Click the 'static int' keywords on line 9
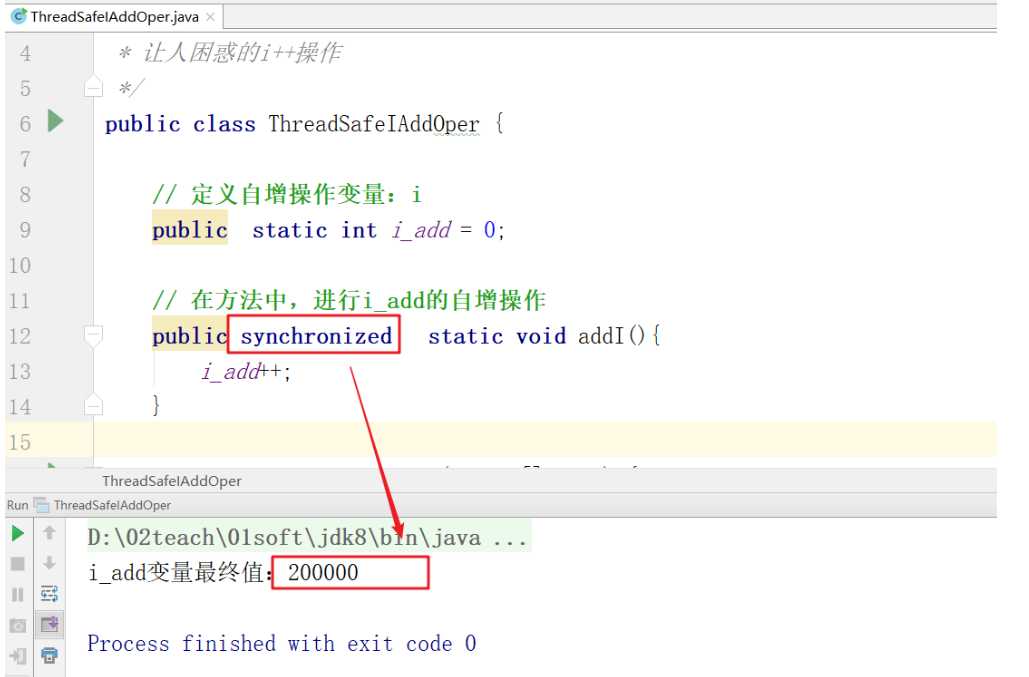Image resolution: width=1029 pixels, height=677 pixels. click(314, 230)
